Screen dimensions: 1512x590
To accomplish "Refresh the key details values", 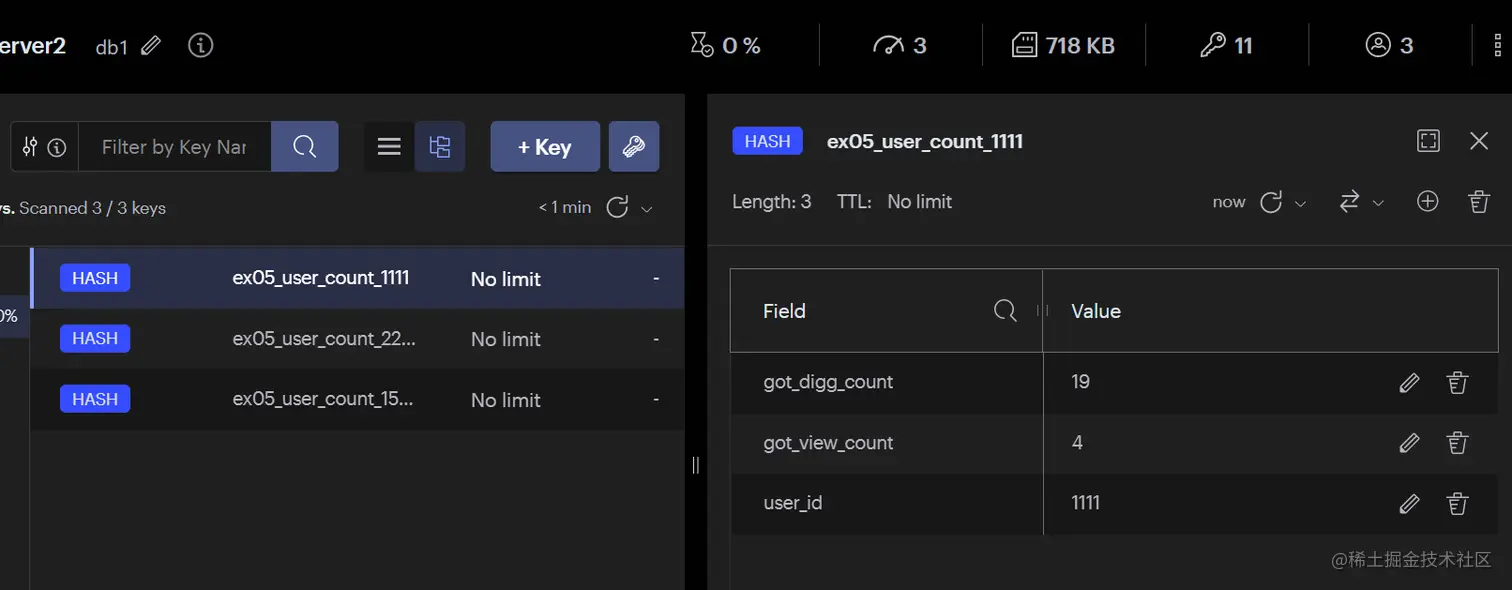I will (1270, 202).
